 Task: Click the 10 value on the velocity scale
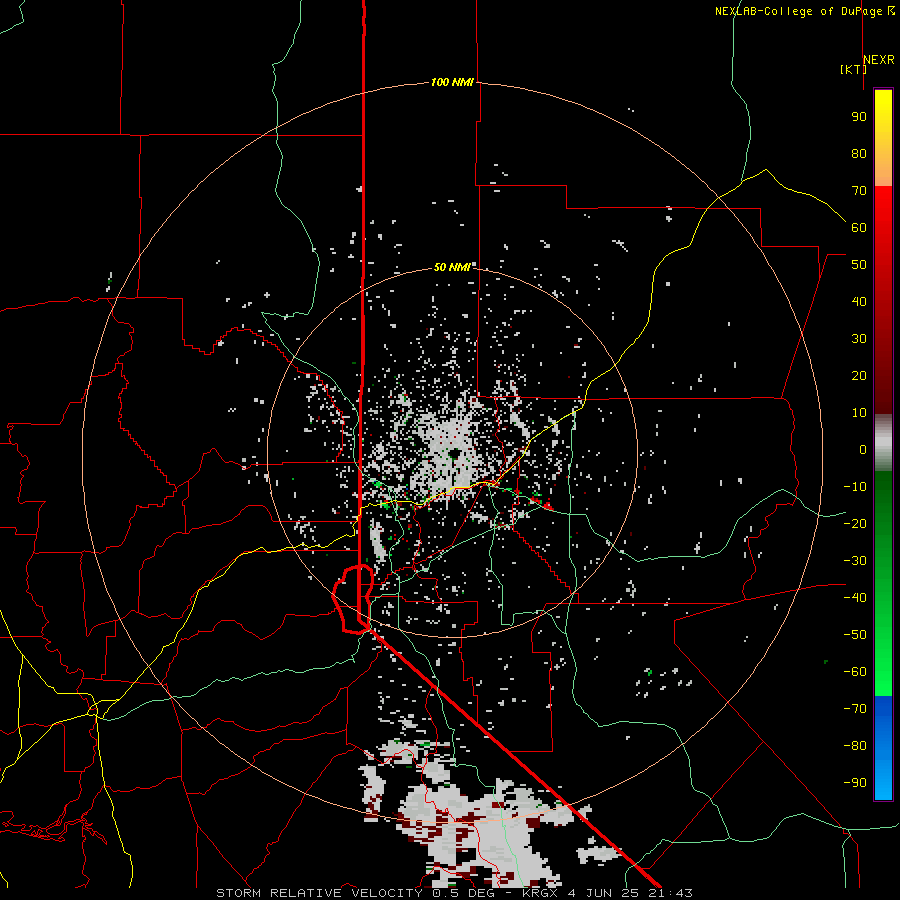coord(859,413)
